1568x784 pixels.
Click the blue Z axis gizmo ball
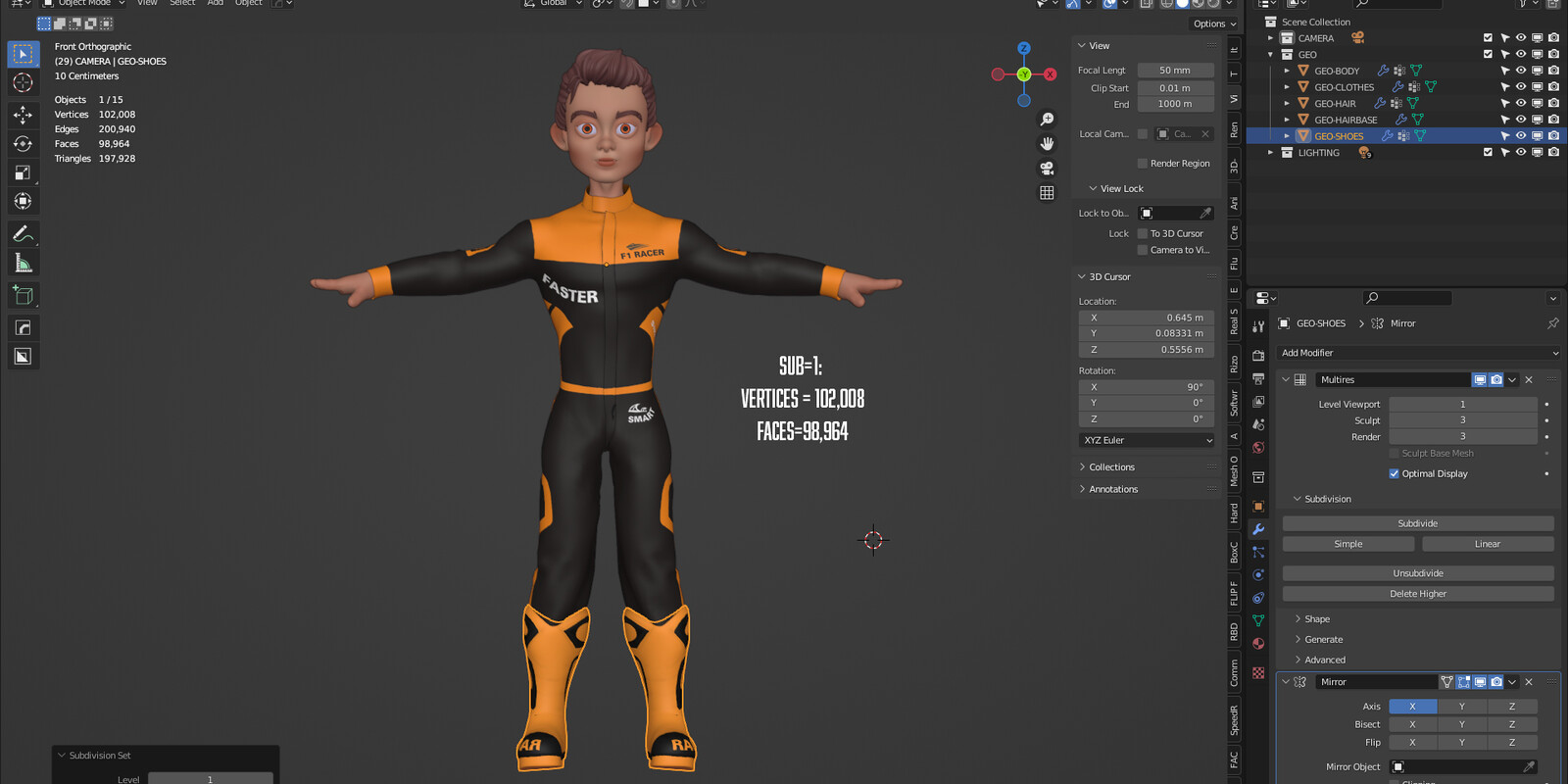click(x=1023, y=48)
